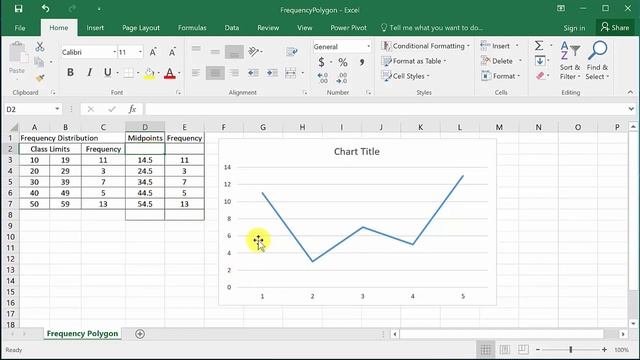
Task: Open the File tab
Action: click(20, 28)
